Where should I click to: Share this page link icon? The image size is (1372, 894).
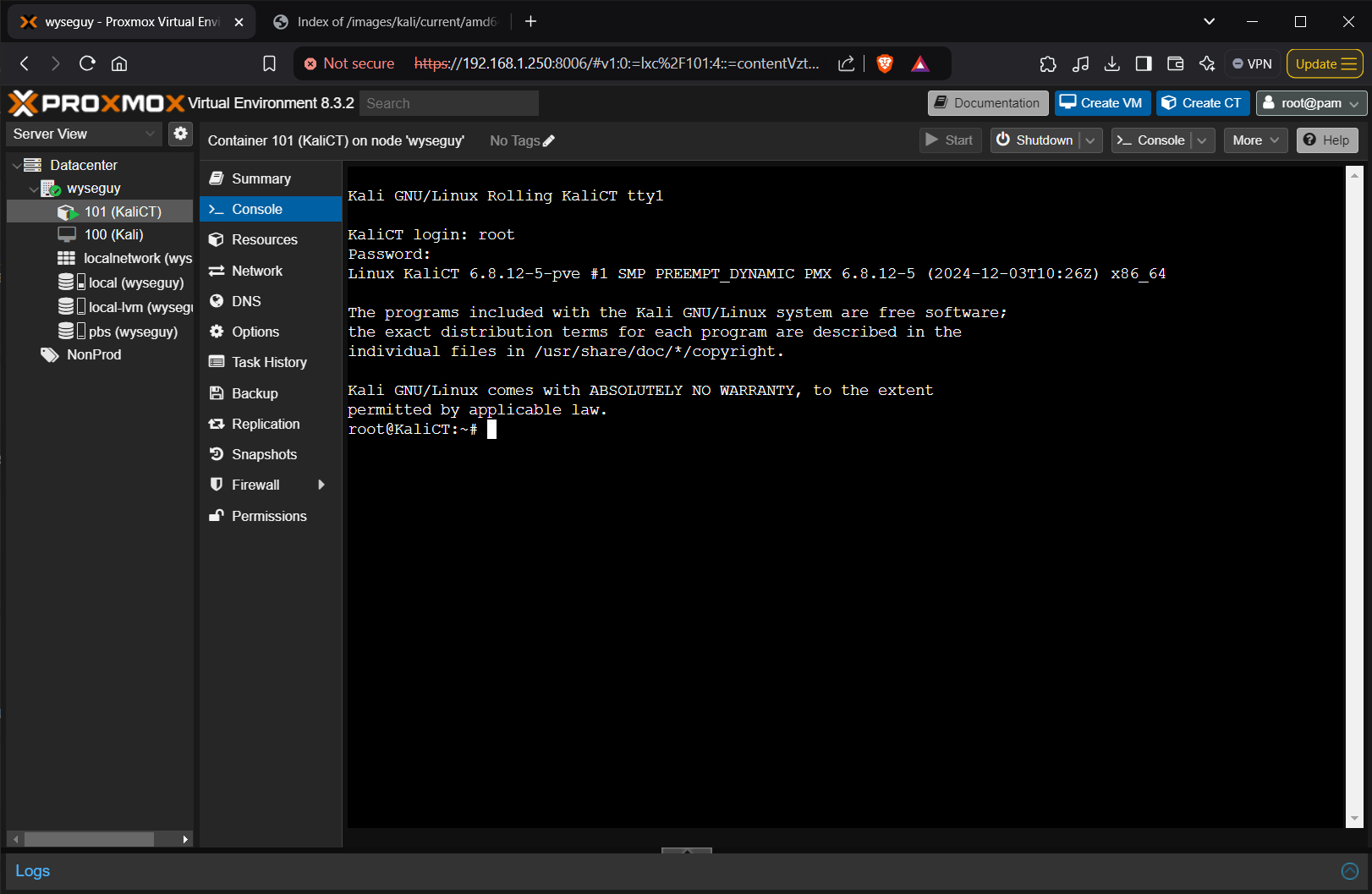click(x=846, y=63)
